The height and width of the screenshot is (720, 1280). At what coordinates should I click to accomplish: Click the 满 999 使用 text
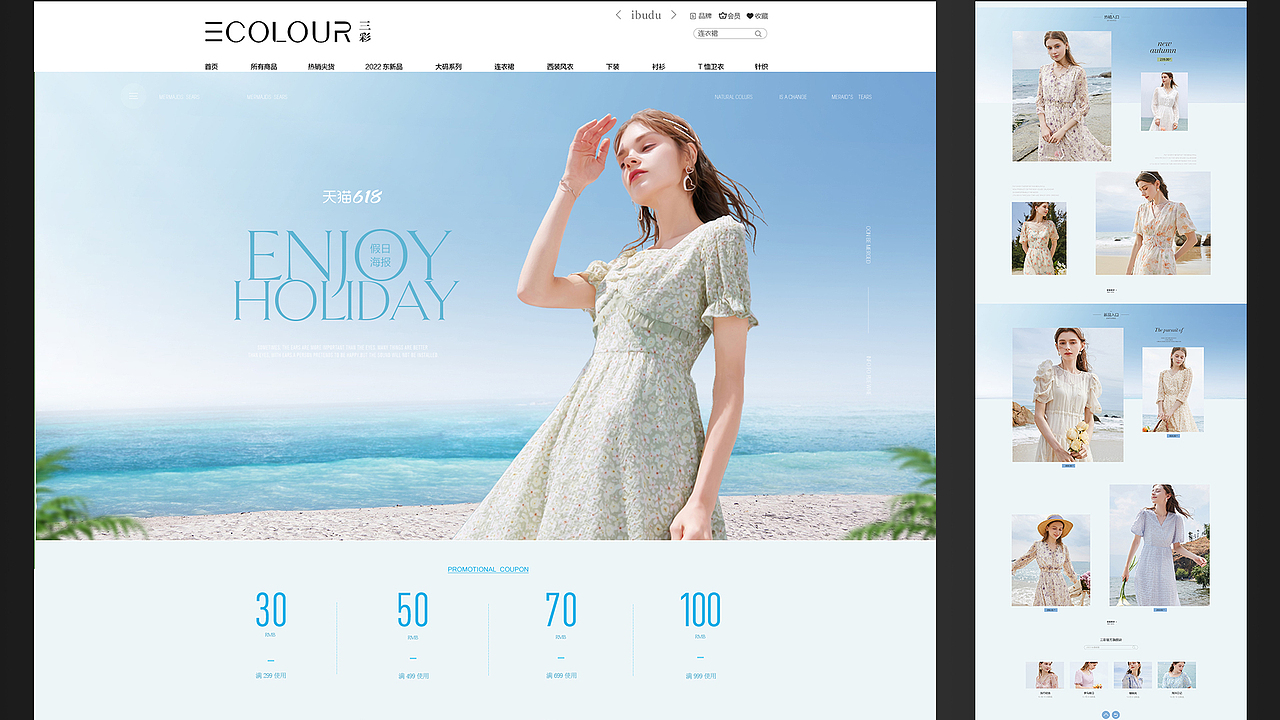[x=701, y=676]
